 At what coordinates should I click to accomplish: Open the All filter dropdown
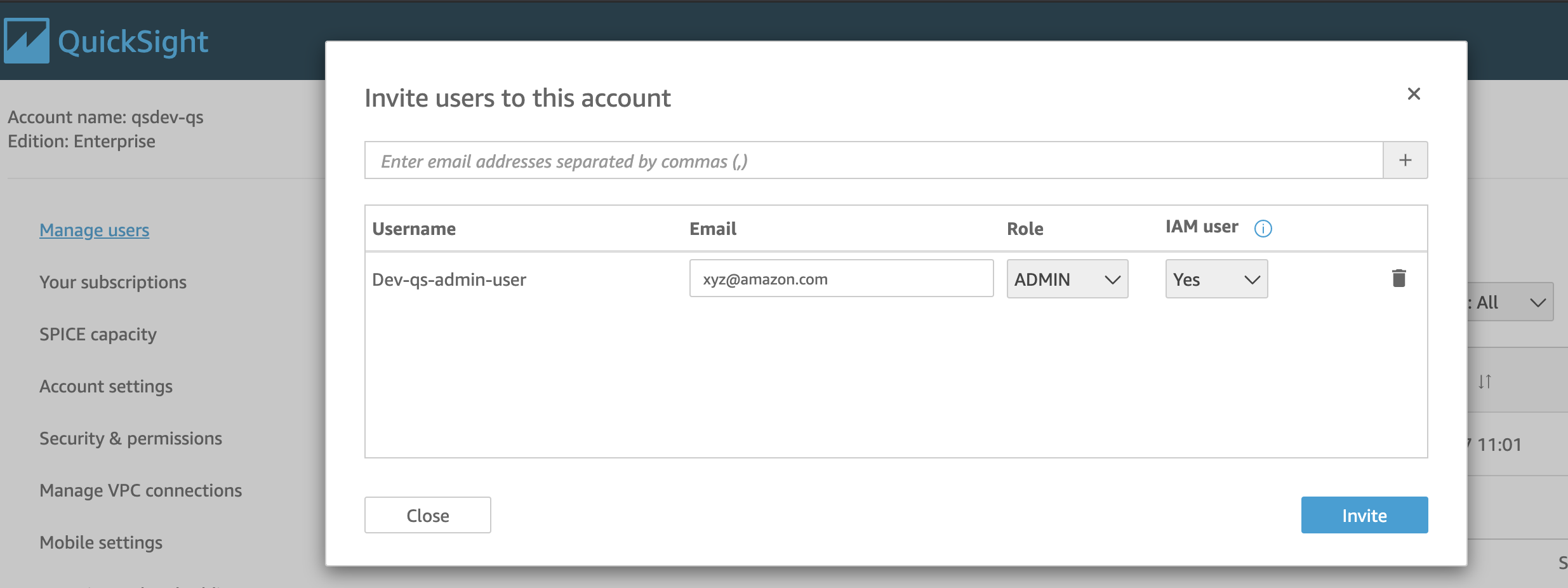coord(1511,302)
